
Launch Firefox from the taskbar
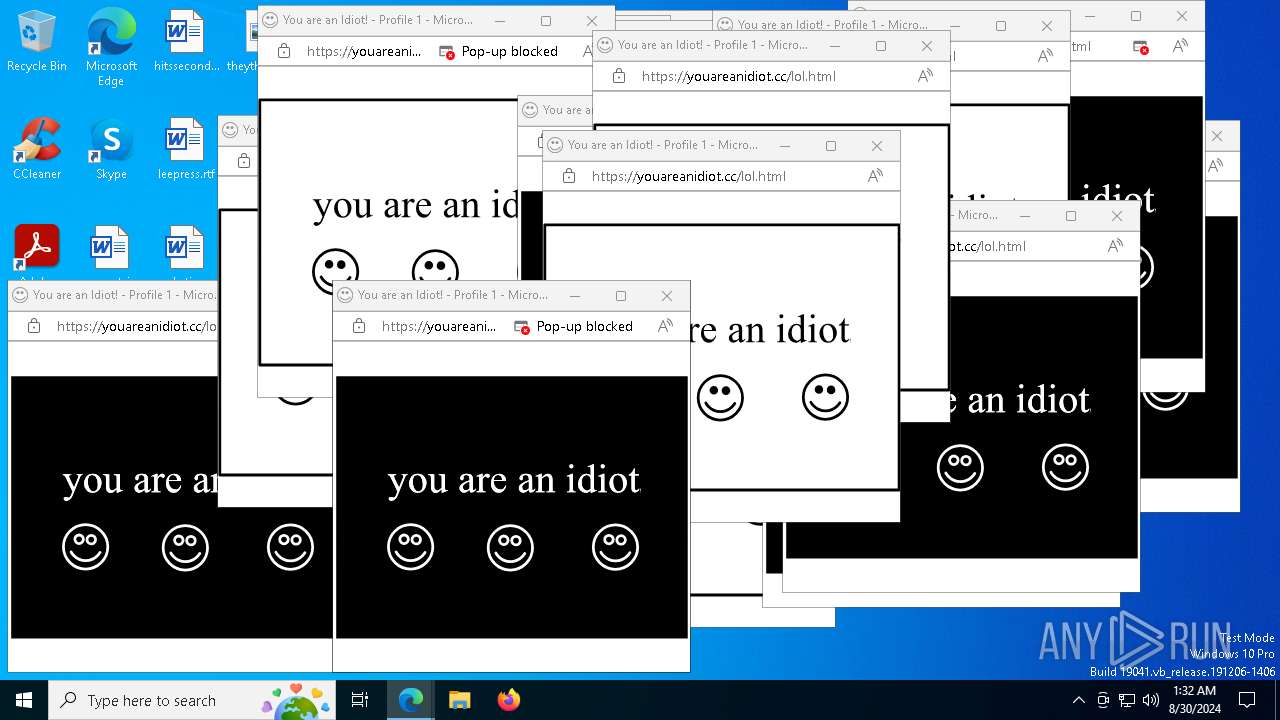point(509,700)
